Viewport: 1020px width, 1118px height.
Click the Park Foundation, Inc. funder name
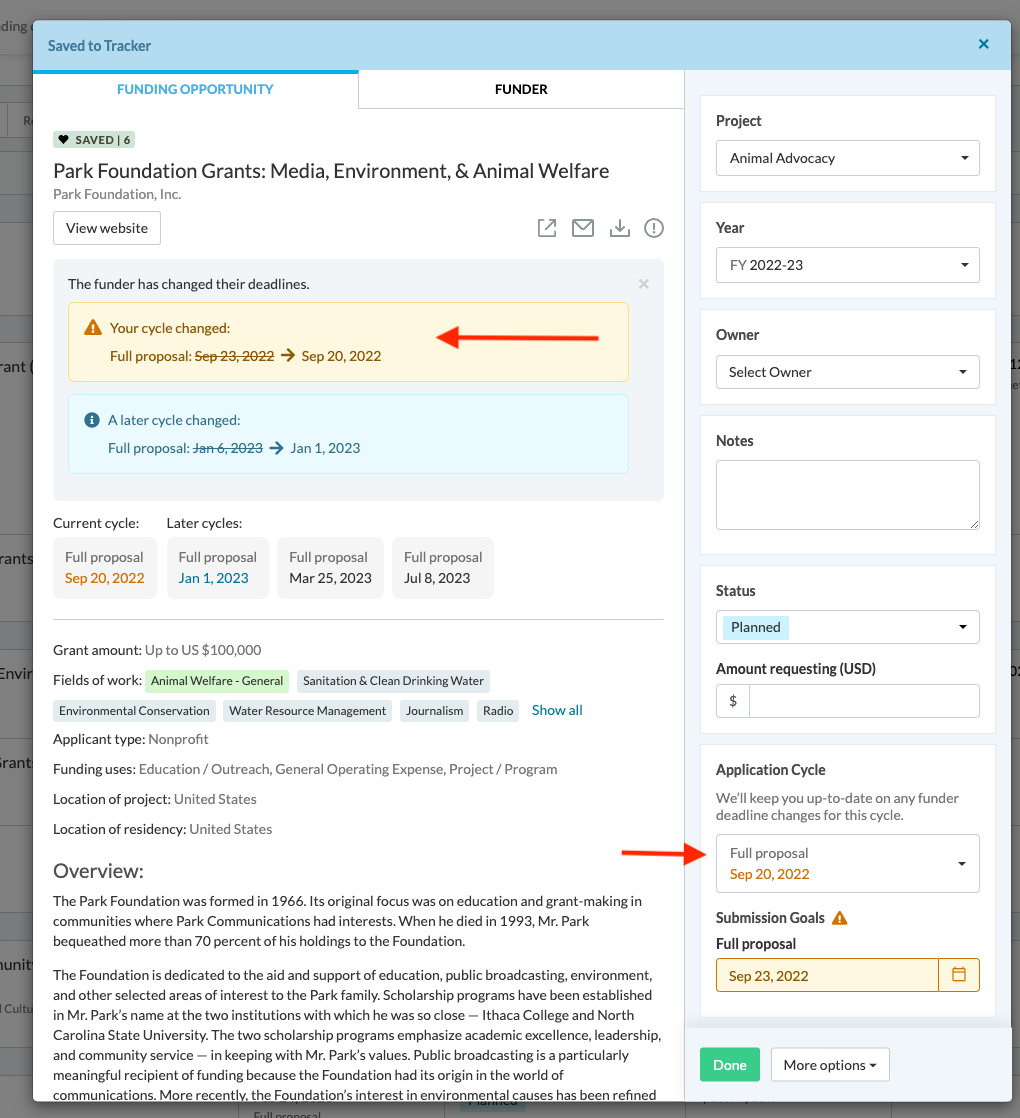[117, 194]
